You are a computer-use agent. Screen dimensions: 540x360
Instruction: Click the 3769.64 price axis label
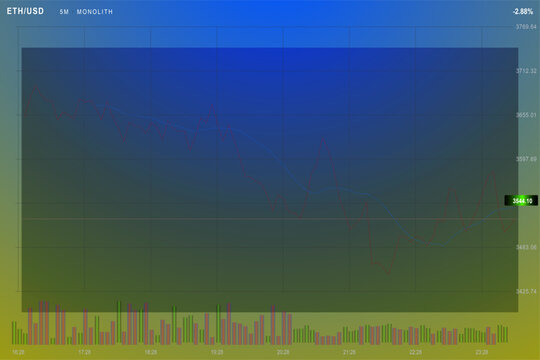point(526,27)
